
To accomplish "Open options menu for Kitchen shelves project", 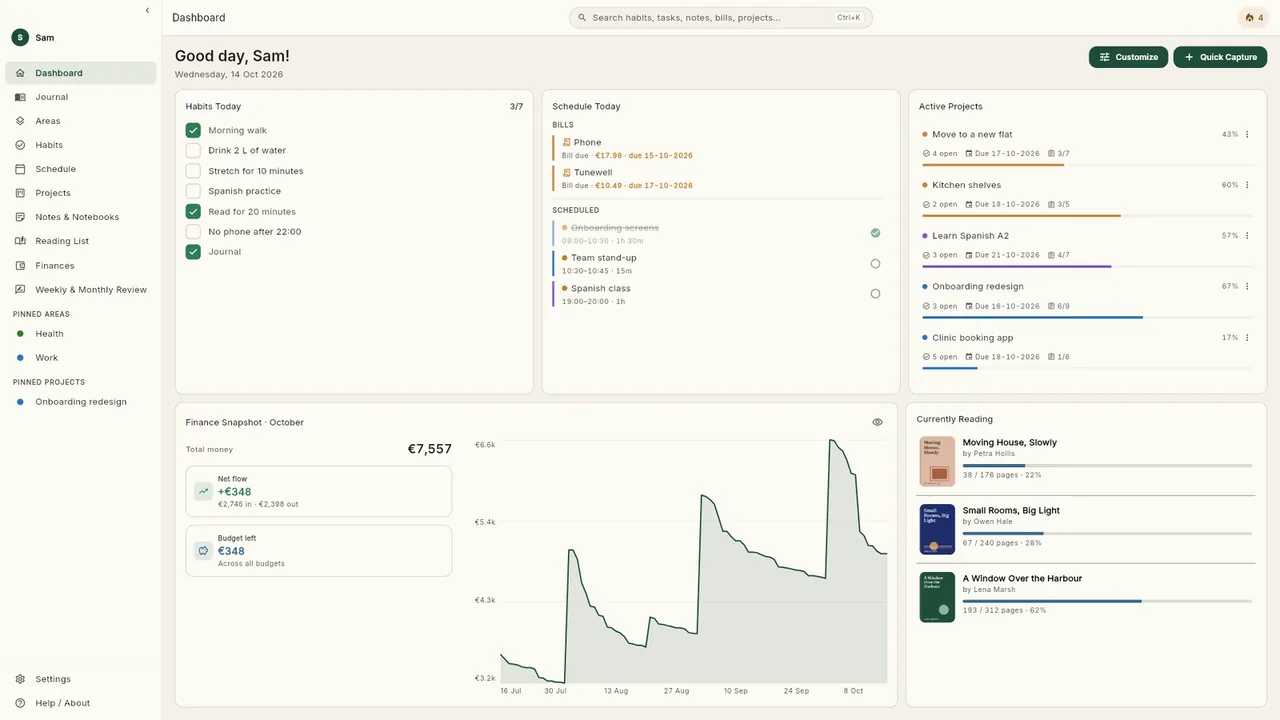I will pyautogui.click(x=1247, y=185).
